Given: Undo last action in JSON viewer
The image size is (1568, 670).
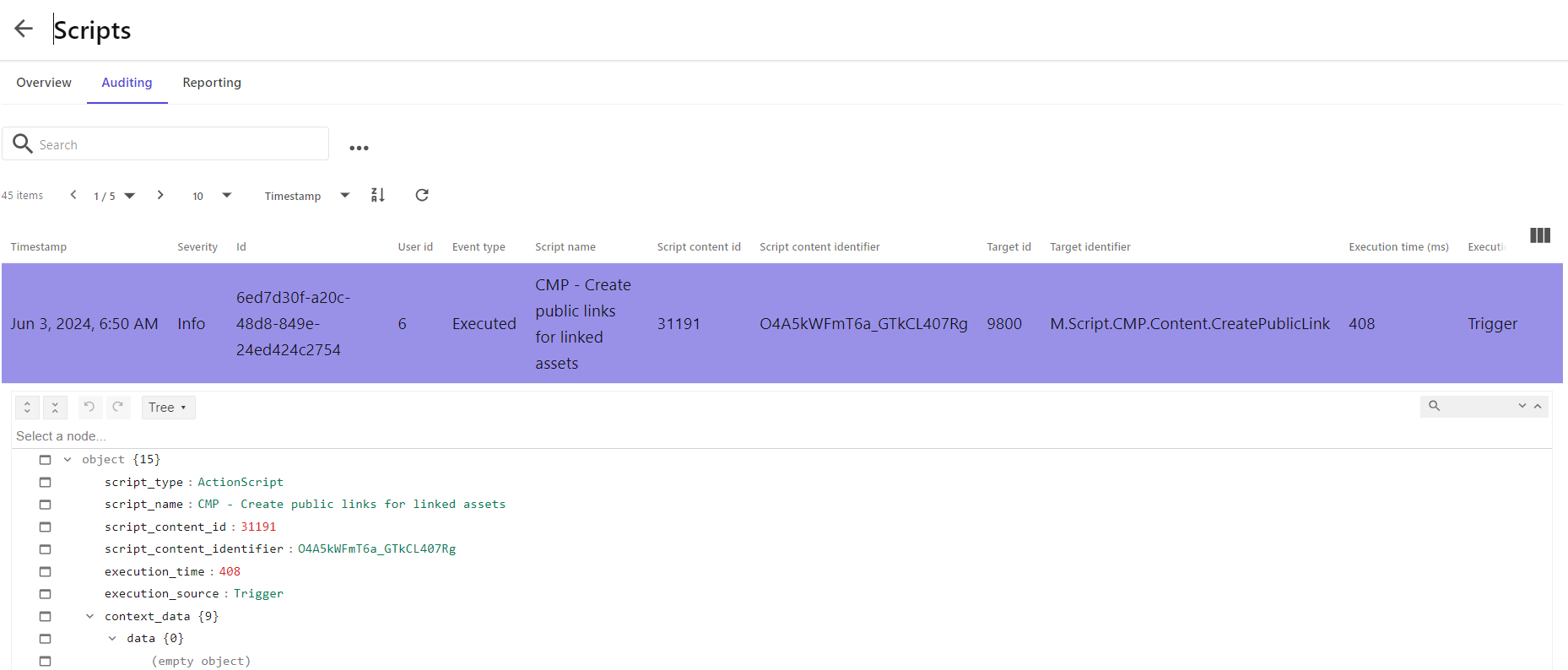Looking at the screenshot, I should pos(89,407).
